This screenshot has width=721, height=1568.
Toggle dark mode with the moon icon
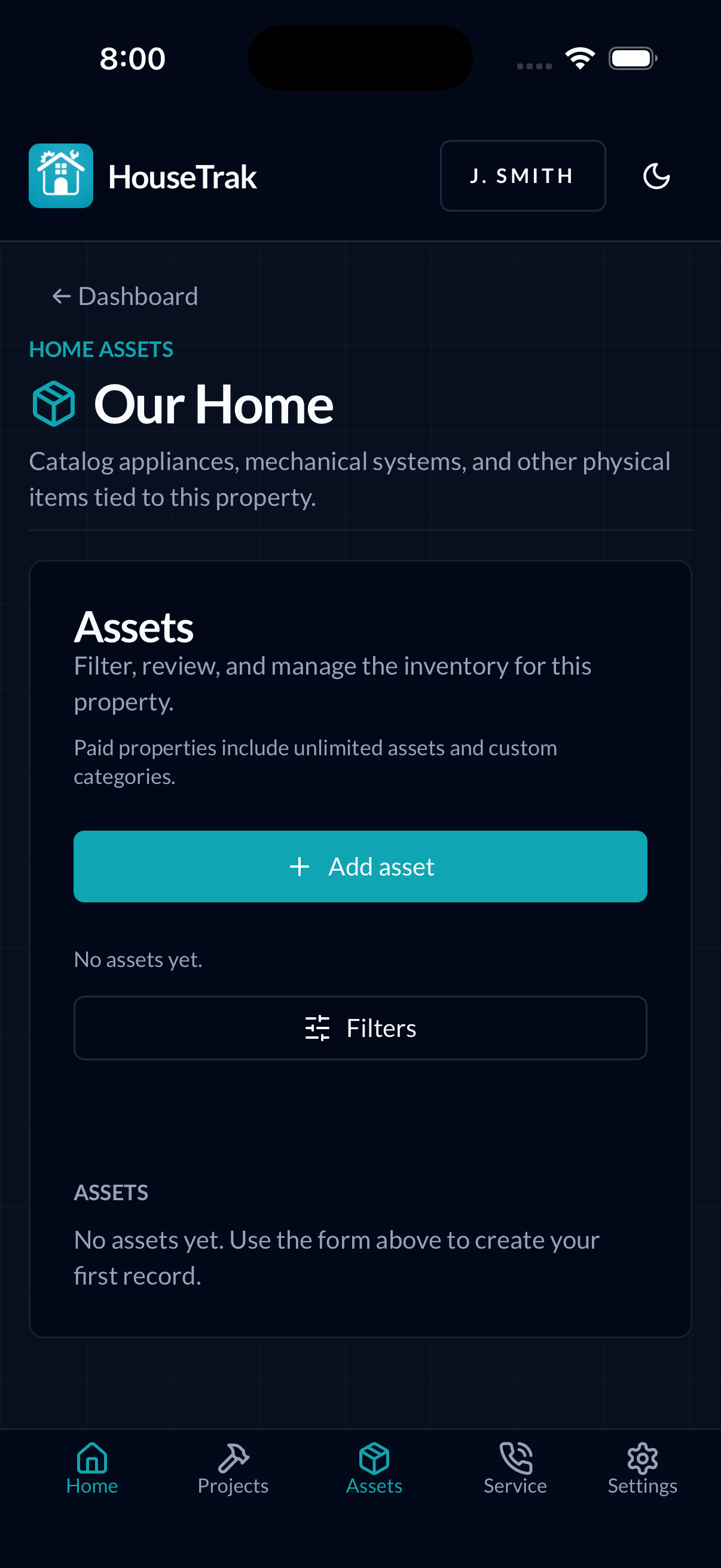657,176
